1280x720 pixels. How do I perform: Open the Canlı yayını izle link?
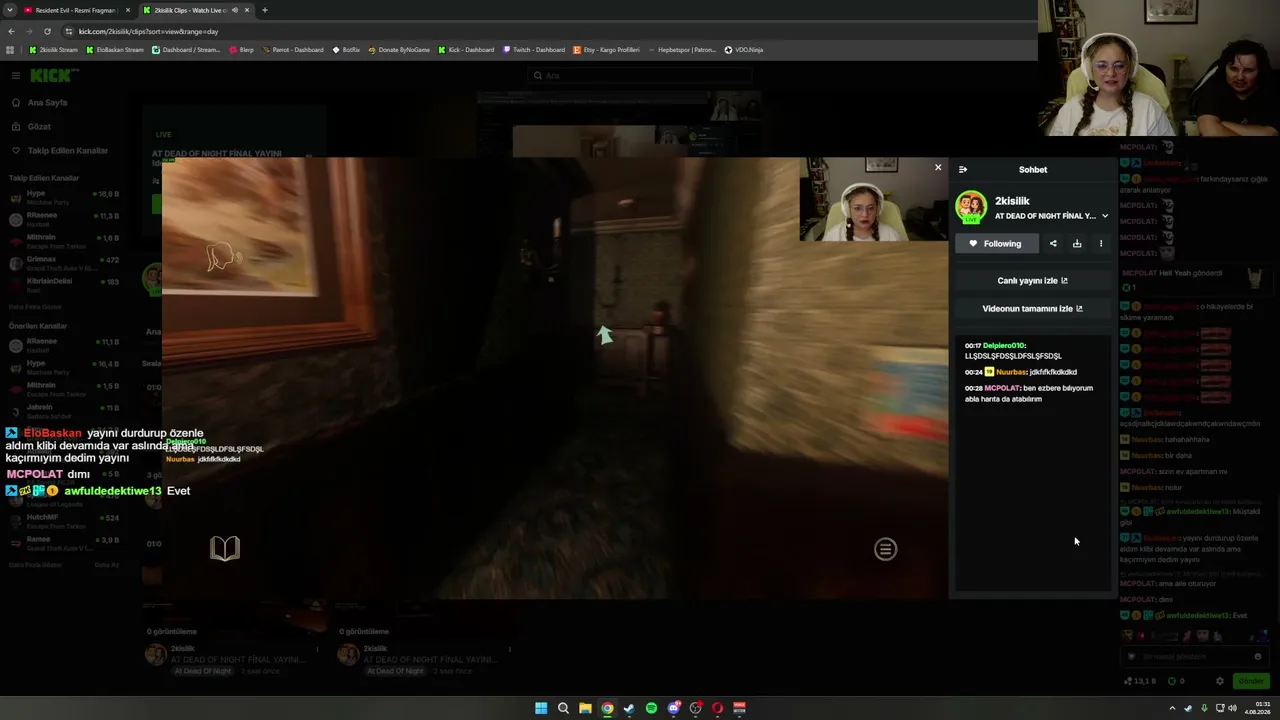(x=1032, y=281)
